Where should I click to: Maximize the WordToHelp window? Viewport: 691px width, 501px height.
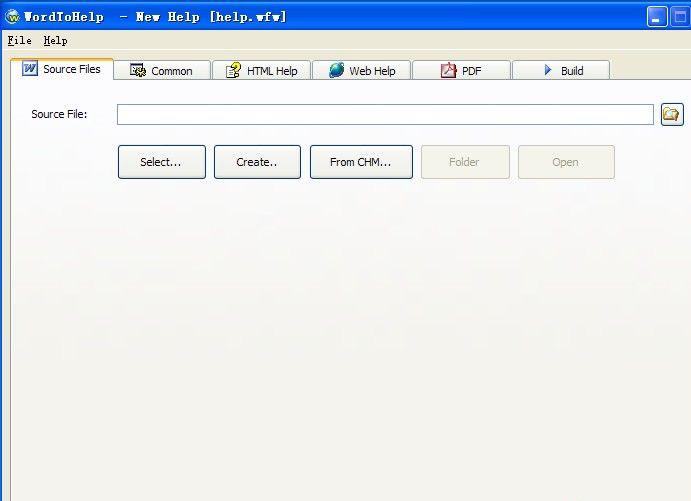coord(681,17)
